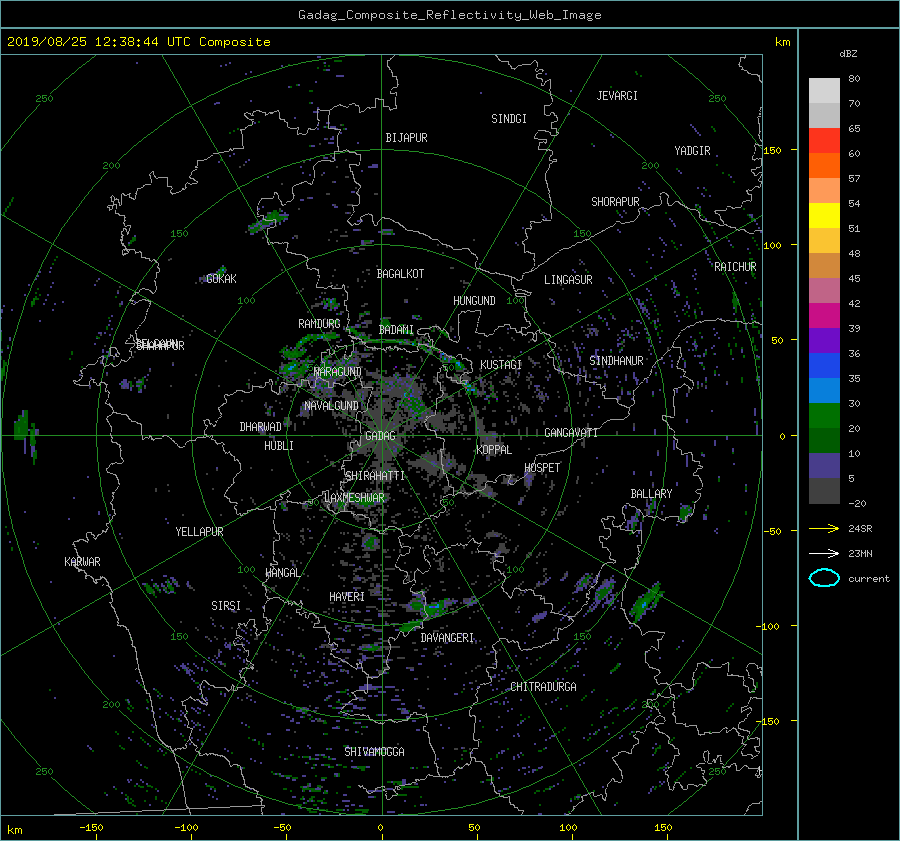Click the -100 km right axis tick

pos(770,626)
